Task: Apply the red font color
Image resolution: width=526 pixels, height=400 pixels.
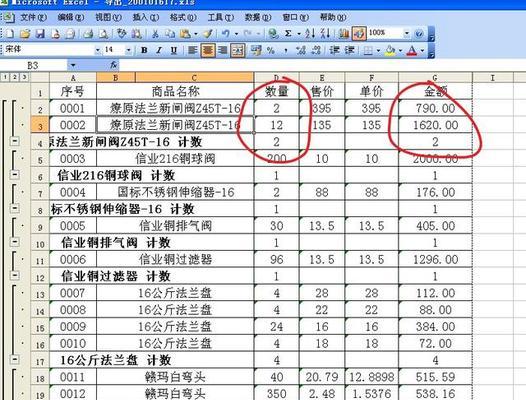Action: 412,51
